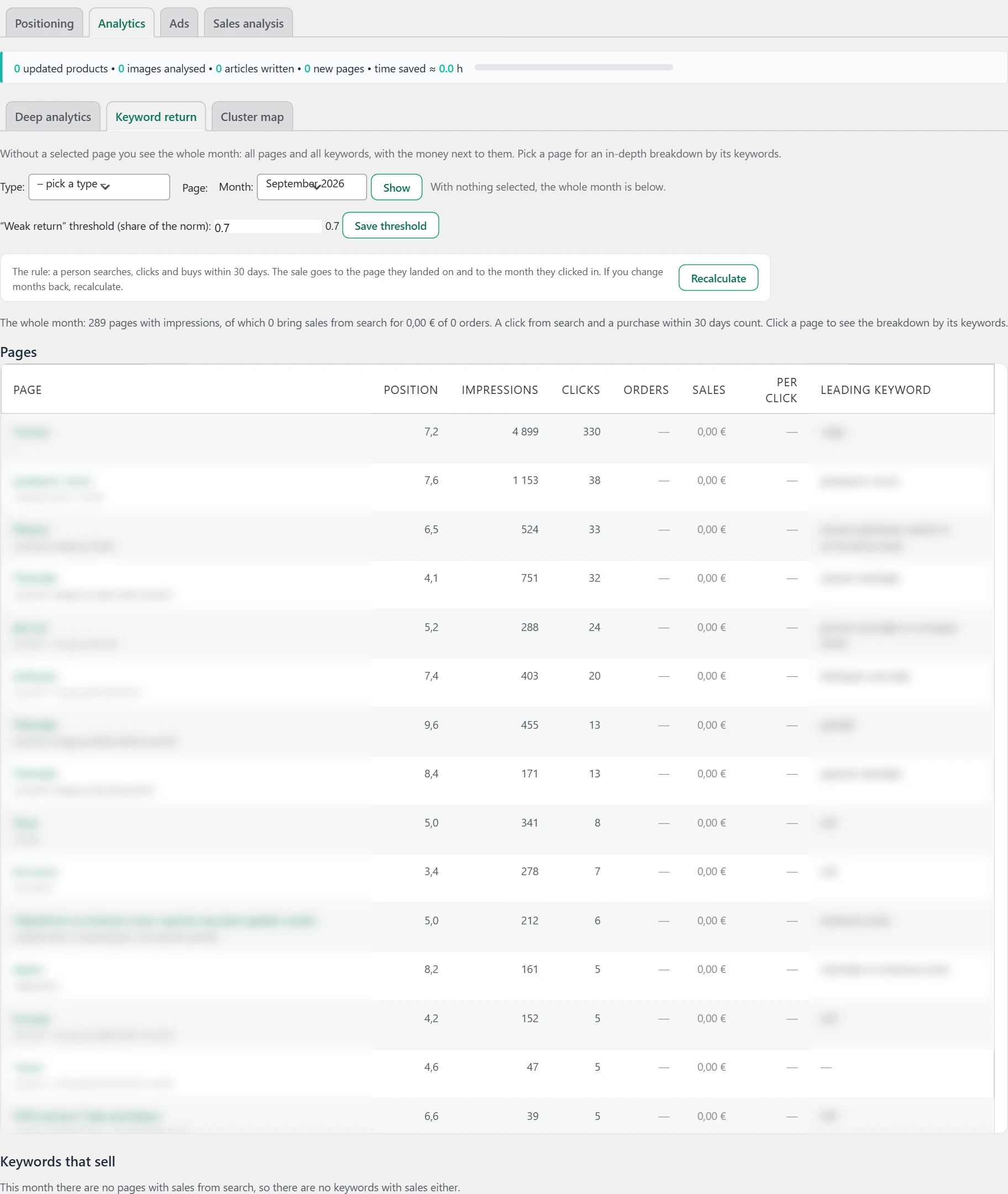Image resolution: width=1008 pixels, height=1194 pixels.
Task: Click the impressions value 751
Action: [x=530, y=577]
